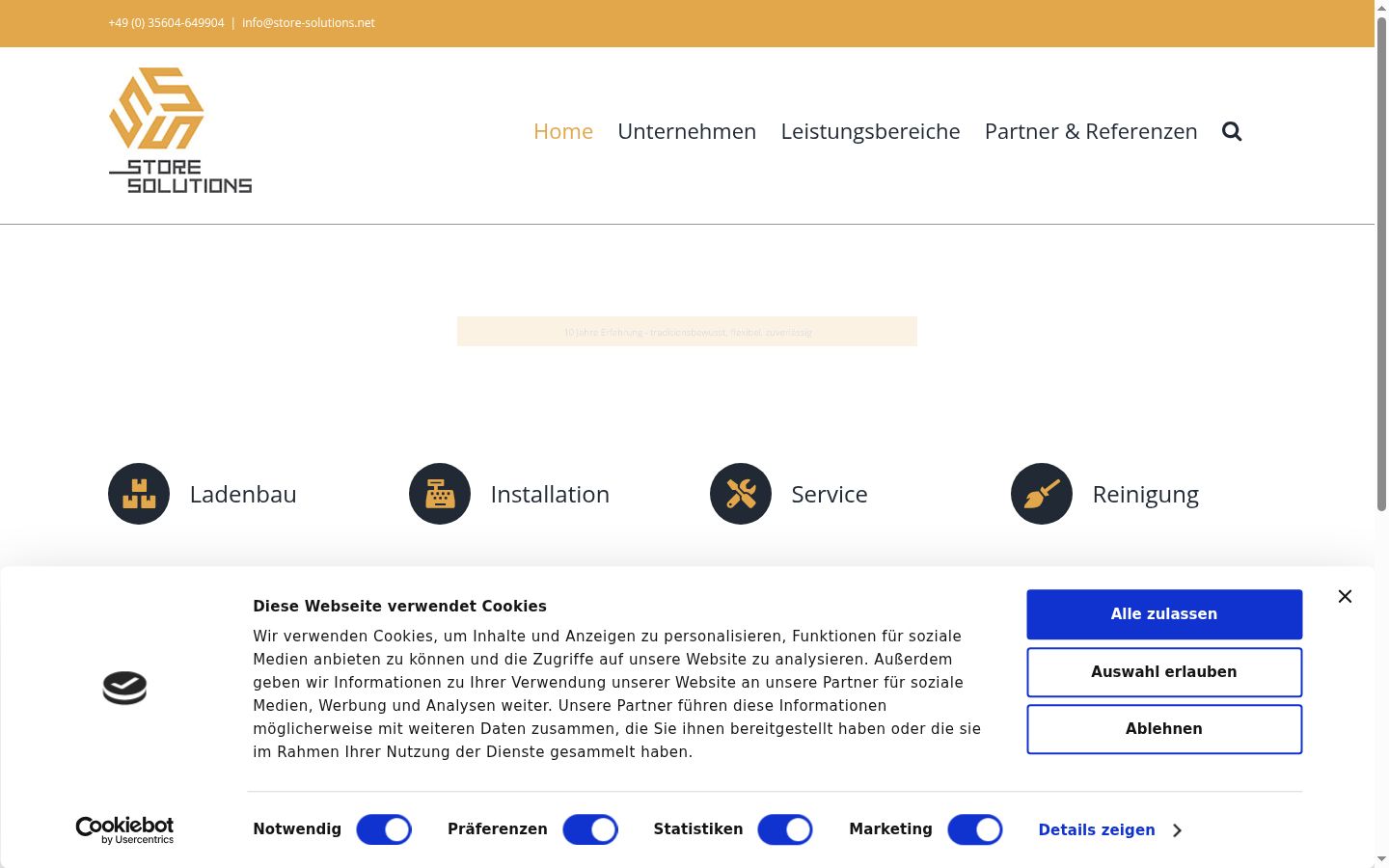Click the Cookiebot by Usercentrics logo
This screenshot has height=868, width=1389.
[x=124, y=830]
